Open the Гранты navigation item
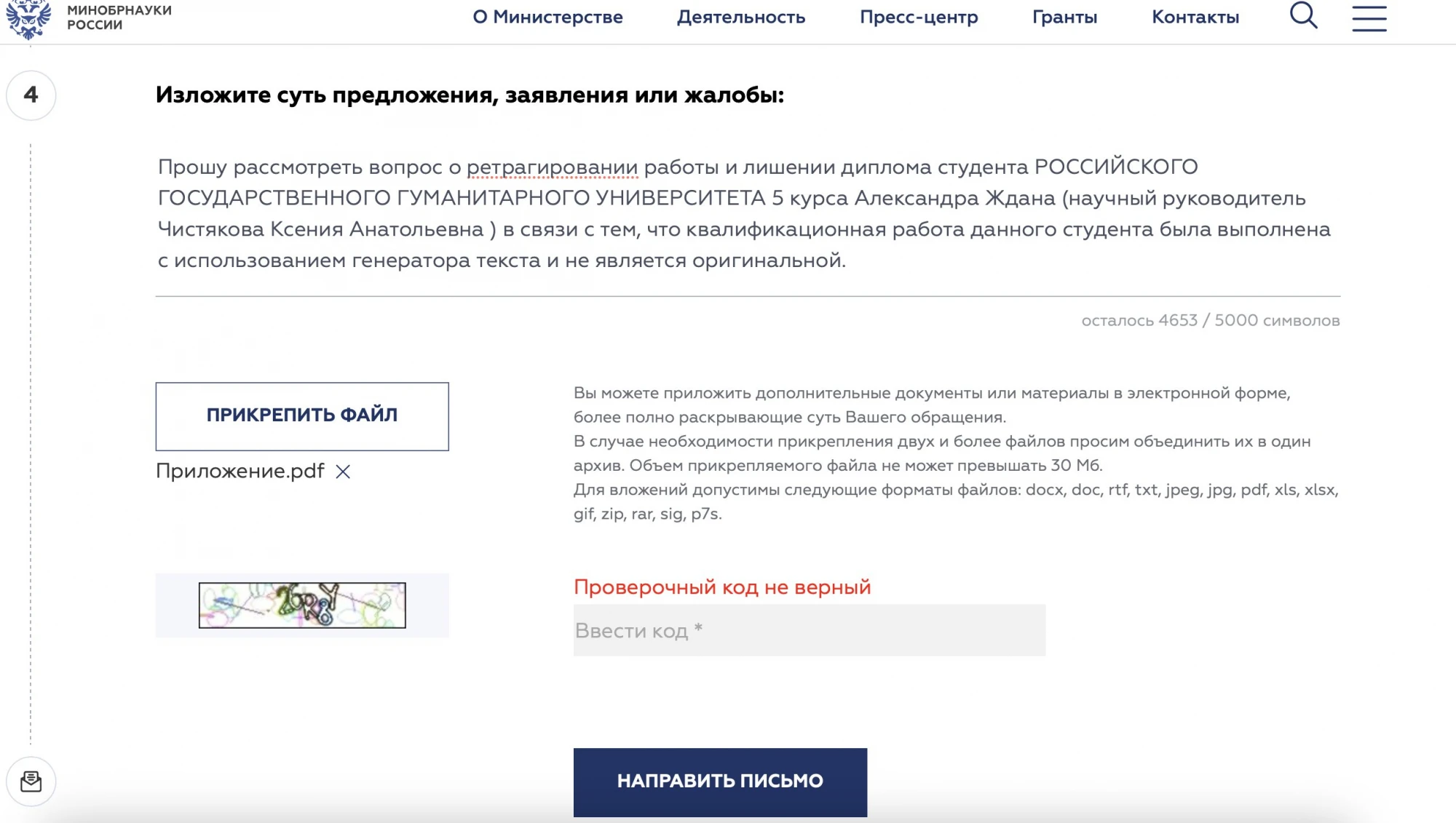The width and height of the screenshot is (1456, 823). [x=1064, y=17]
